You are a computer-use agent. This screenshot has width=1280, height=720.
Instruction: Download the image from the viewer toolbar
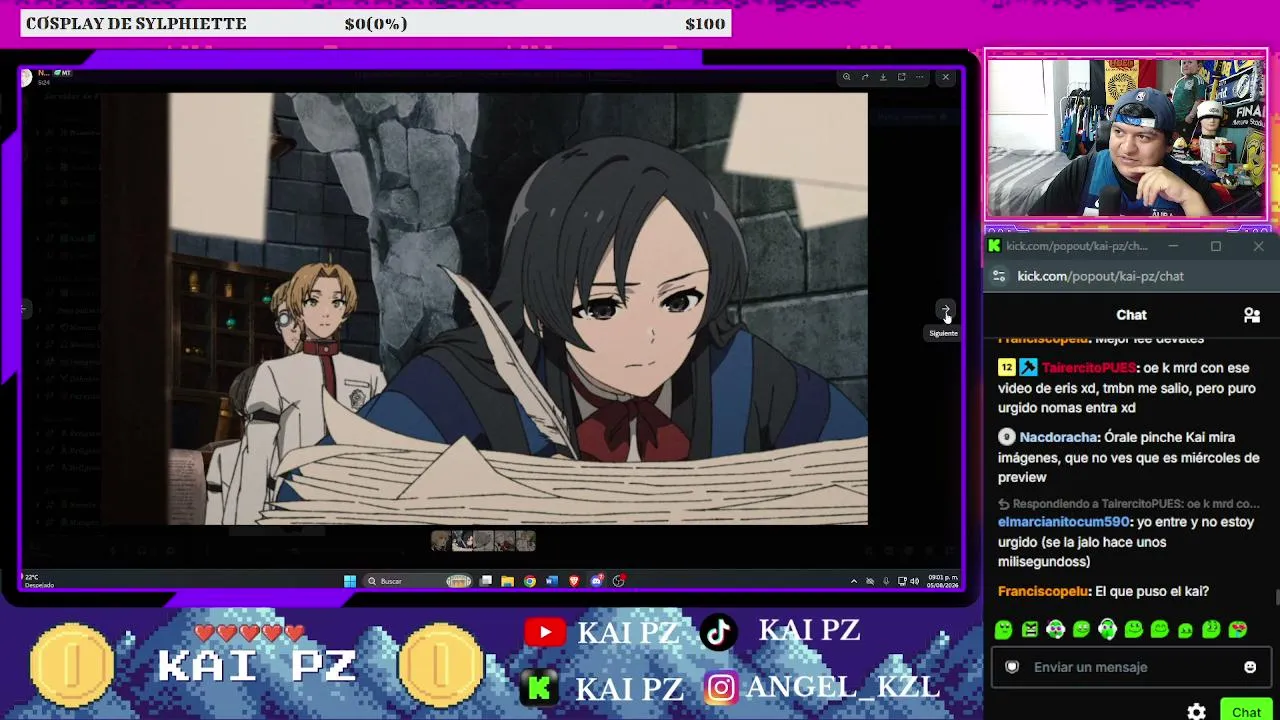tap(883, 77)
